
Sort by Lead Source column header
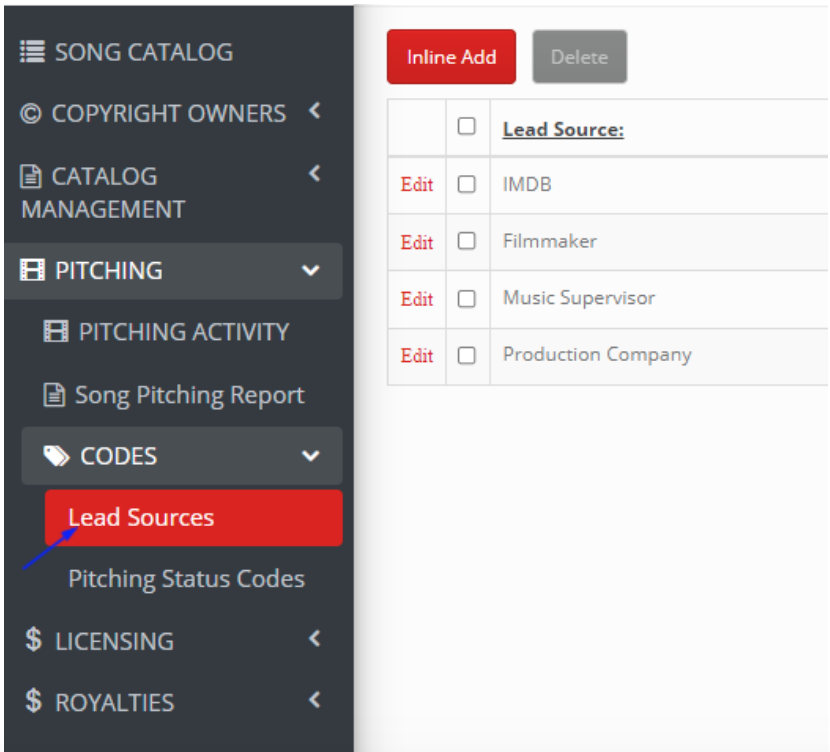click(x=563, y=130)
